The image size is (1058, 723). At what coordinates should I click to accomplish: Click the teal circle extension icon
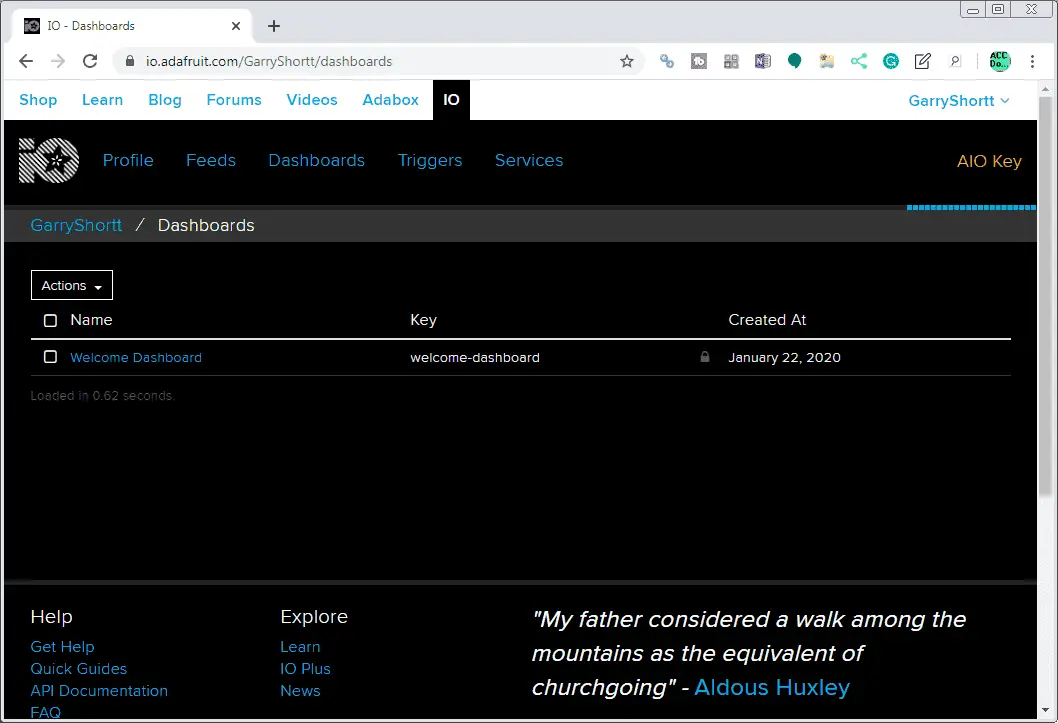click(794, 61)
